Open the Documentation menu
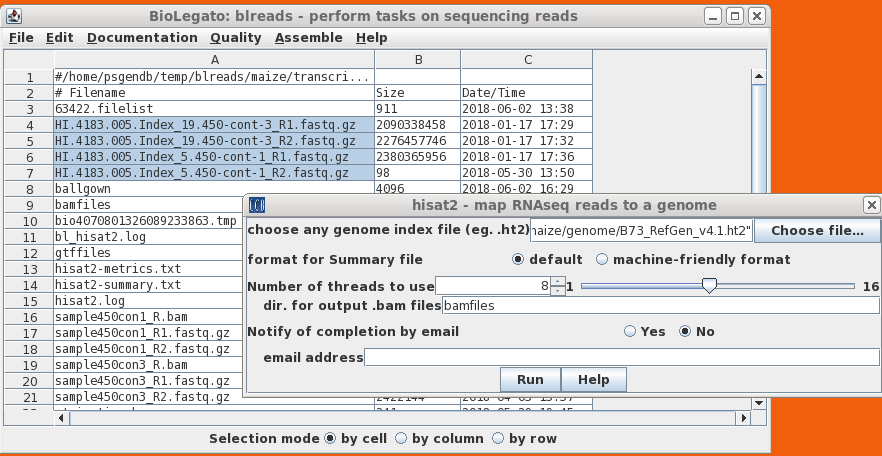882x456 pixels. 142,38
